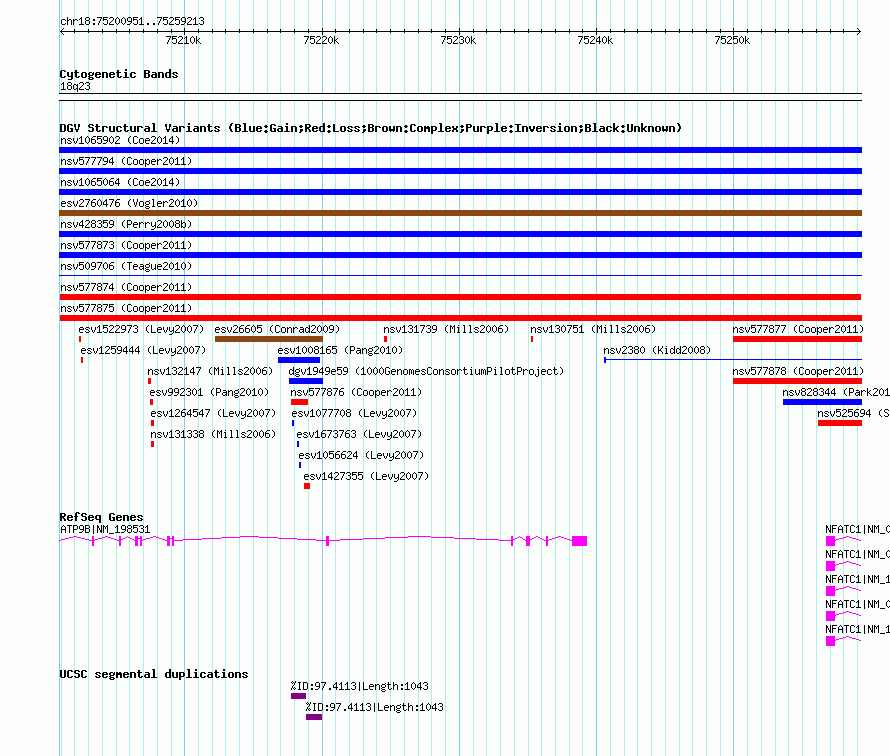890x756 pixels.
Task: Select the esv1522973 (Levy2007) variant label
Action: (141, 329)
